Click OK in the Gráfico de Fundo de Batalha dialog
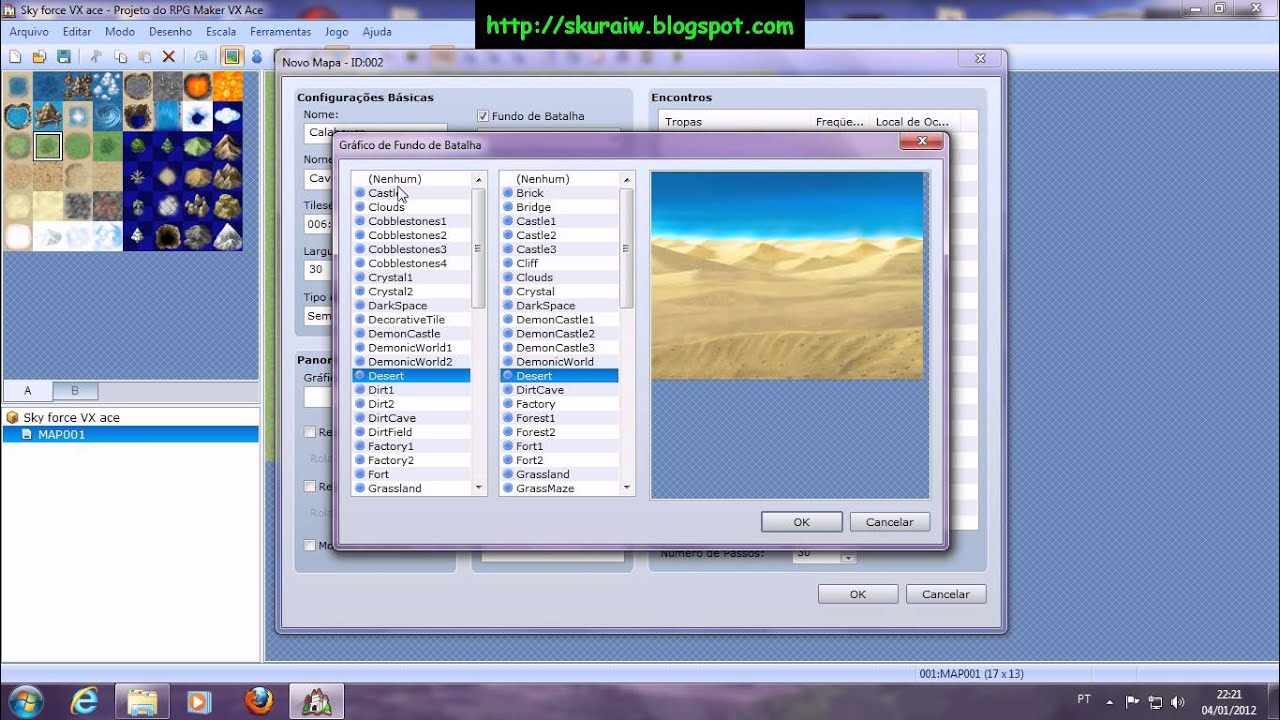 [801, 522]
